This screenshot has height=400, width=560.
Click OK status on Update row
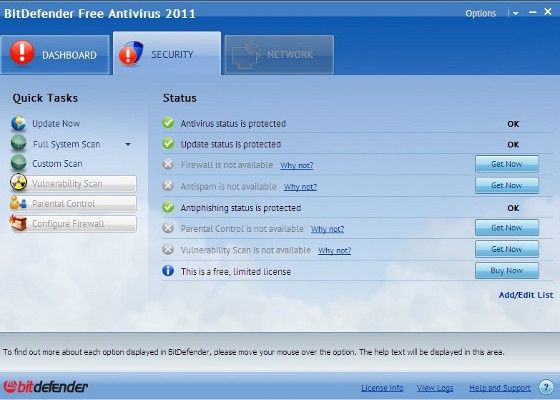(x=513, y=145)
